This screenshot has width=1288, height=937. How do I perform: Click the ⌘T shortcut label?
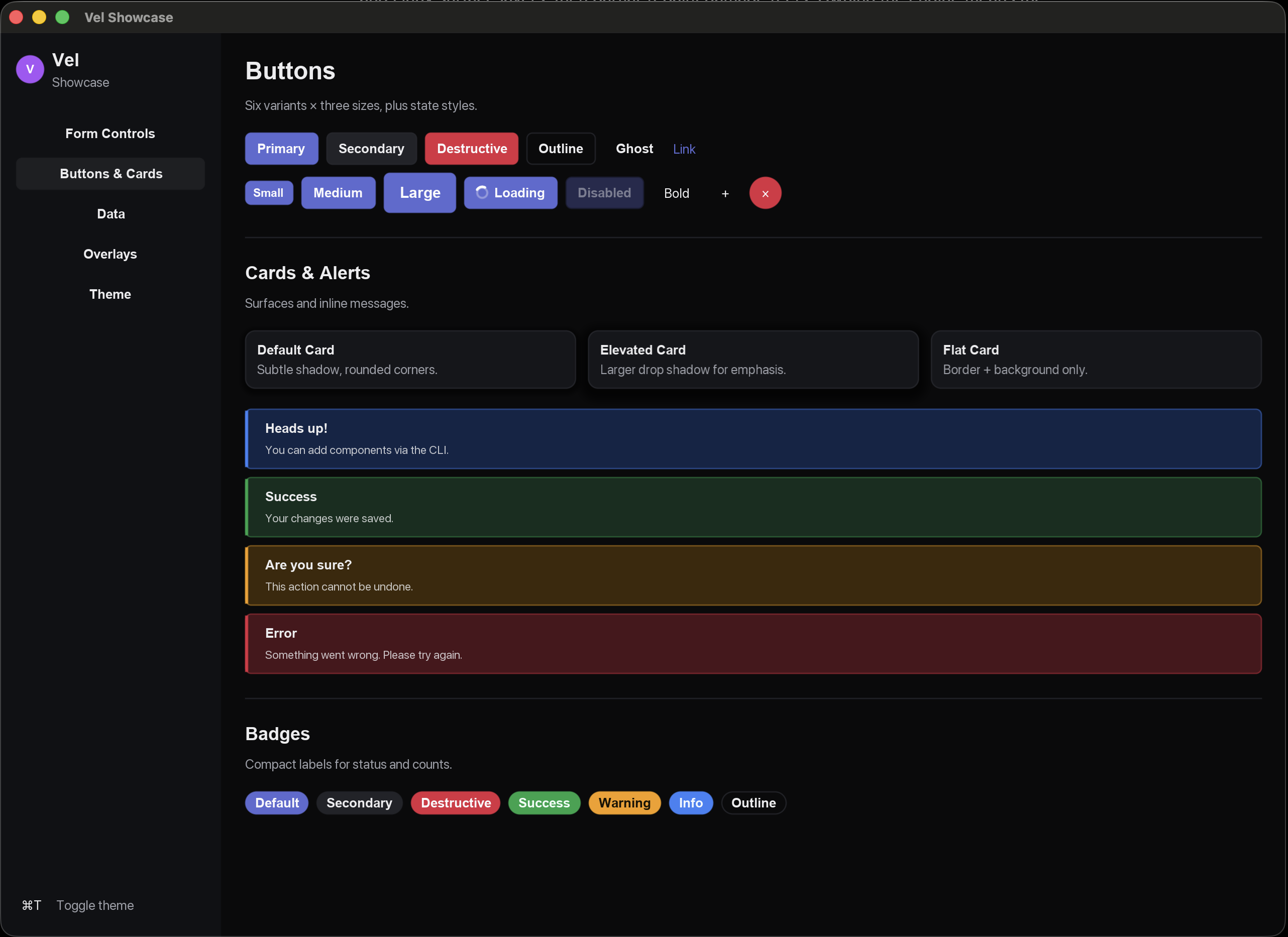tap(31, 905)
